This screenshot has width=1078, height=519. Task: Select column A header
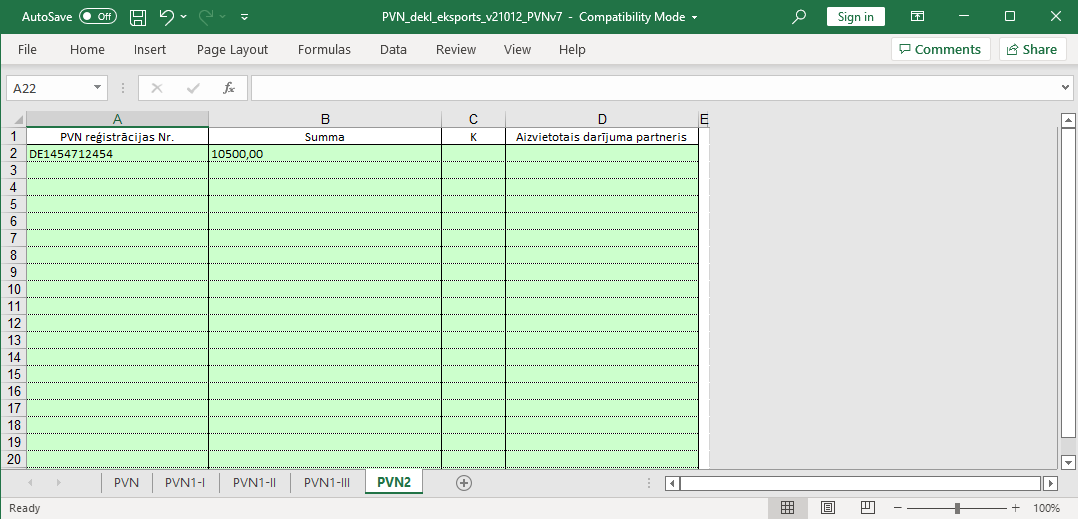click(118, 120)
